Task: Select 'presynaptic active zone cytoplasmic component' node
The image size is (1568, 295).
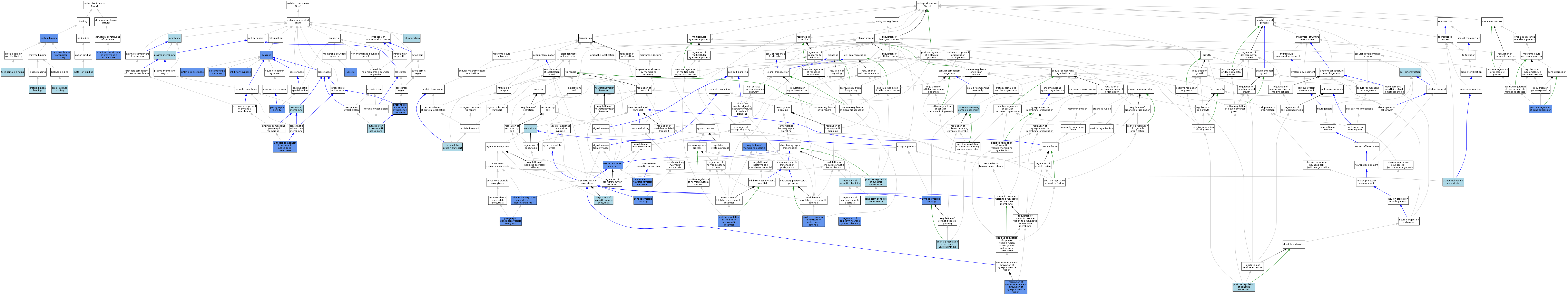Action: [400, 109]
